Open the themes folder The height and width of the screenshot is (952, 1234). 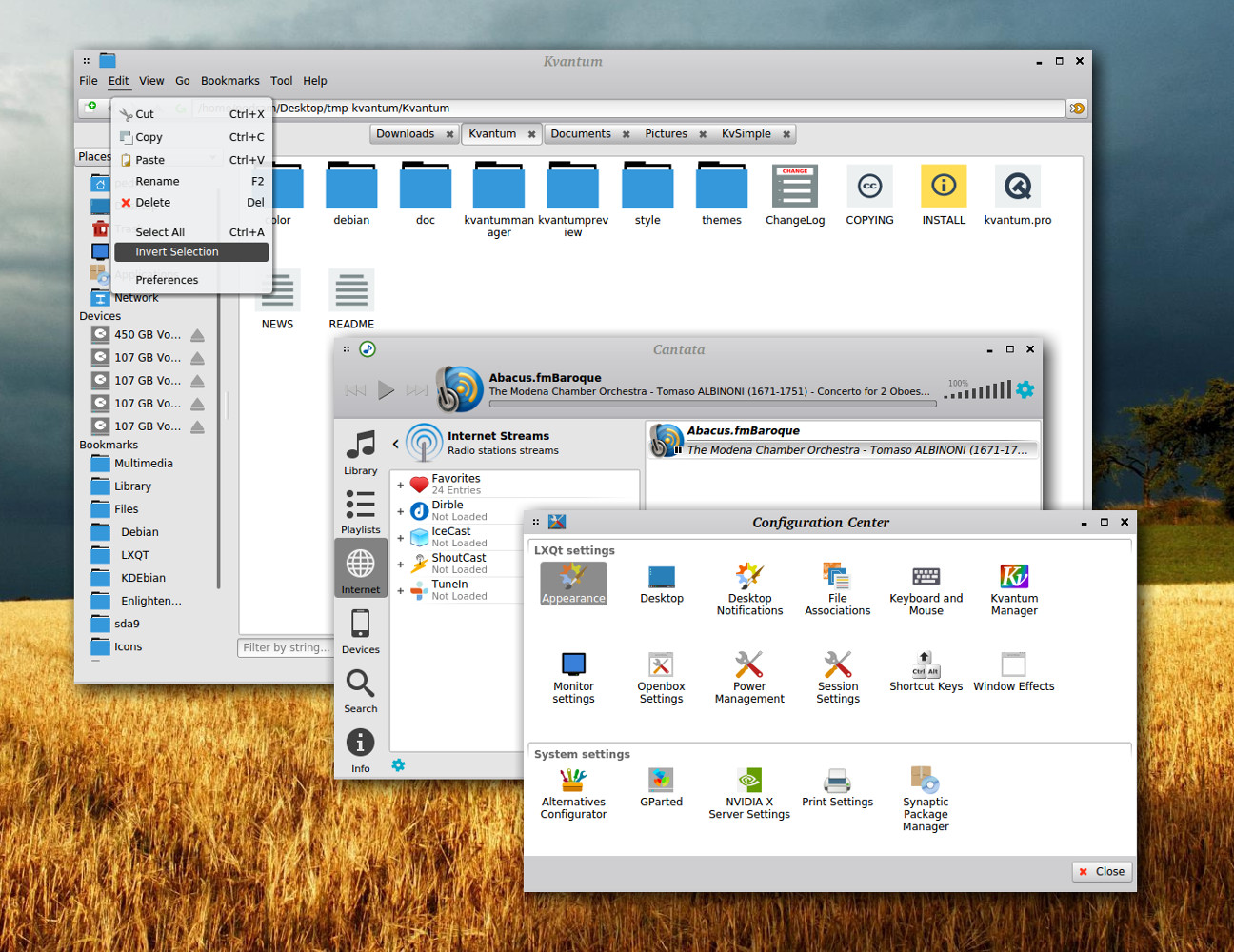722,195
